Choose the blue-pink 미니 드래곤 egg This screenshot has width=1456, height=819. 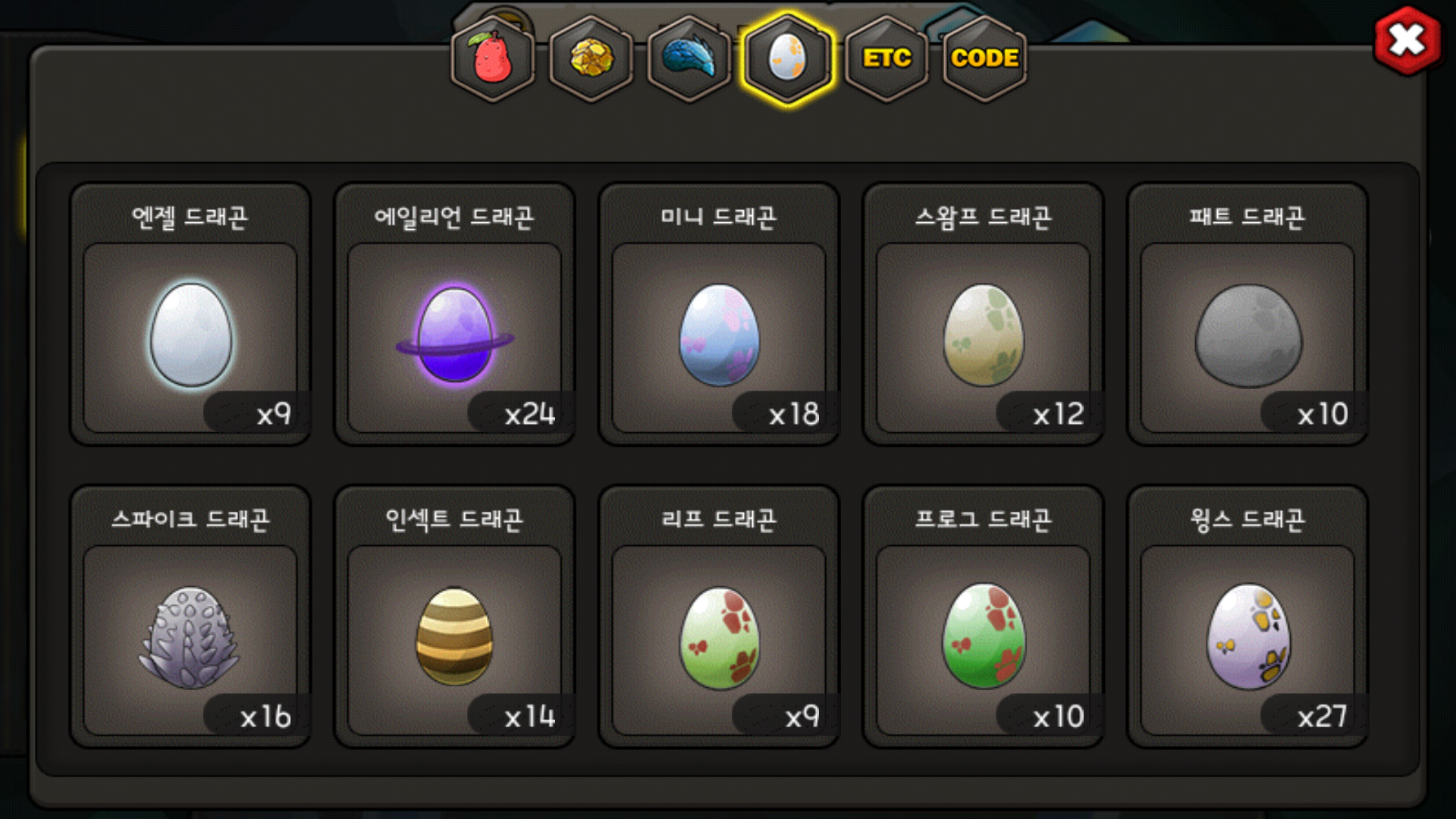719,334
